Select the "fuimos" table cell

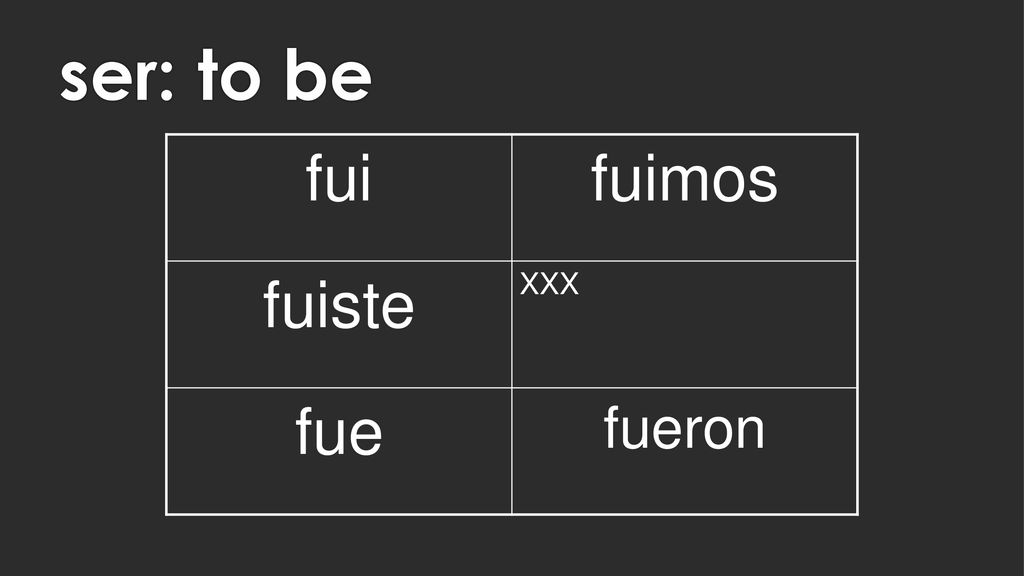click(684, 198)
